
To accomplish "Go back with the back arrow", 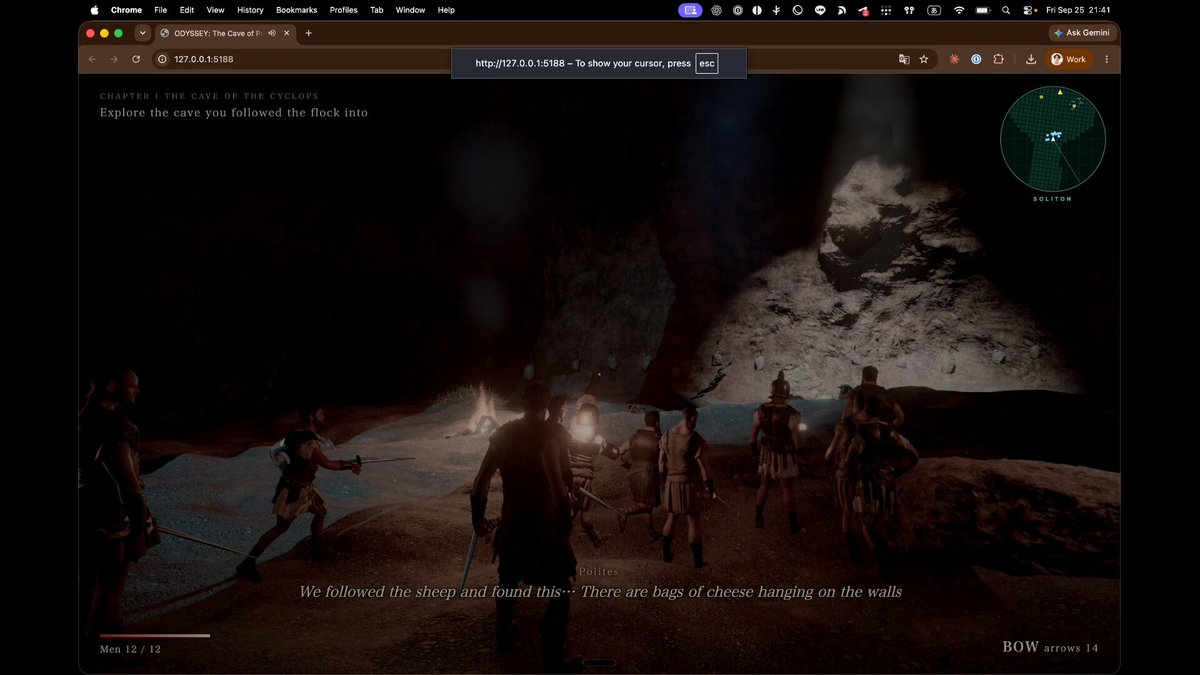I will 92,59.
